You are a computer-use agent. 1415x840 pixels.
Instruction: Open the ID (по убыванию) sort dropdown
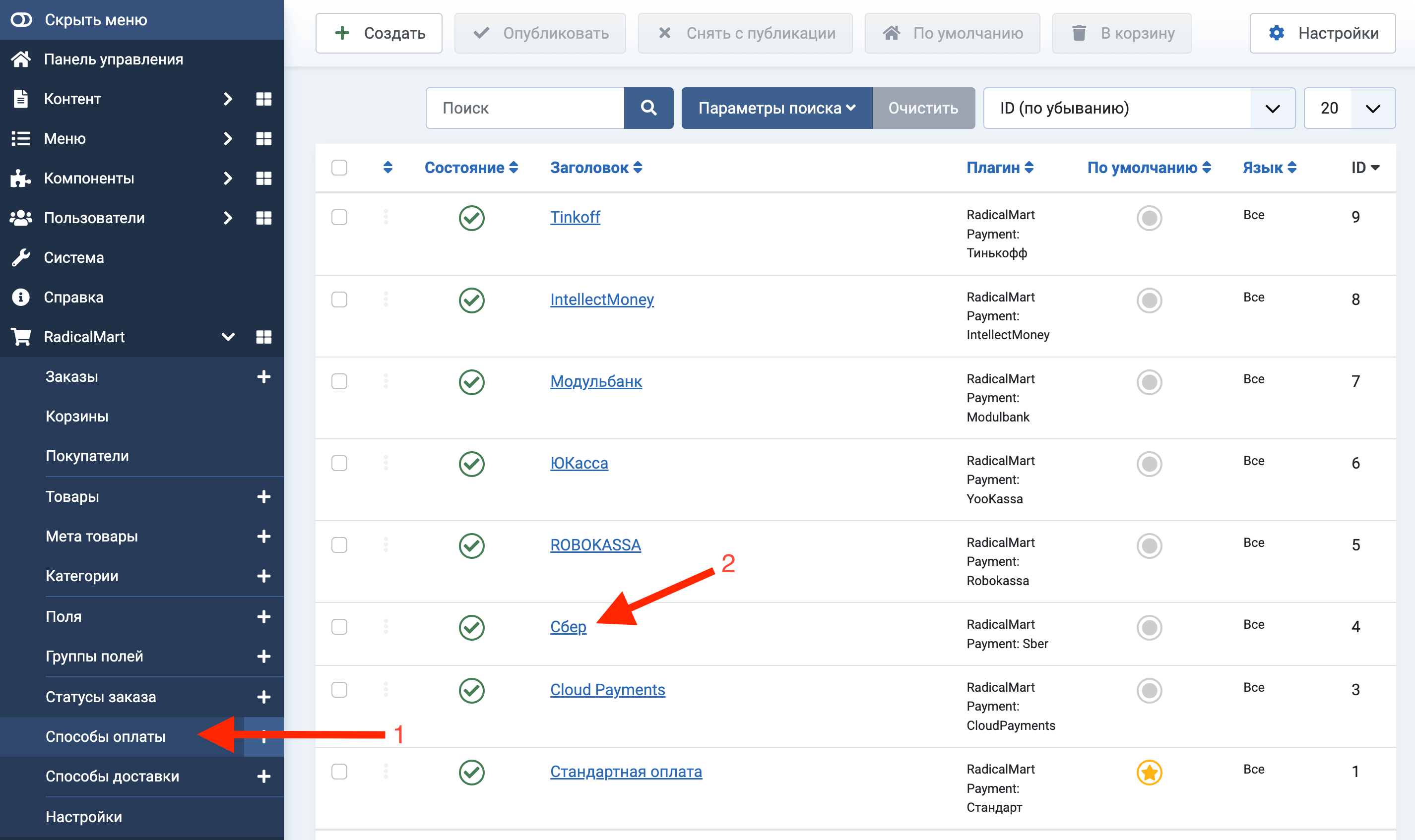(1139, 108)
